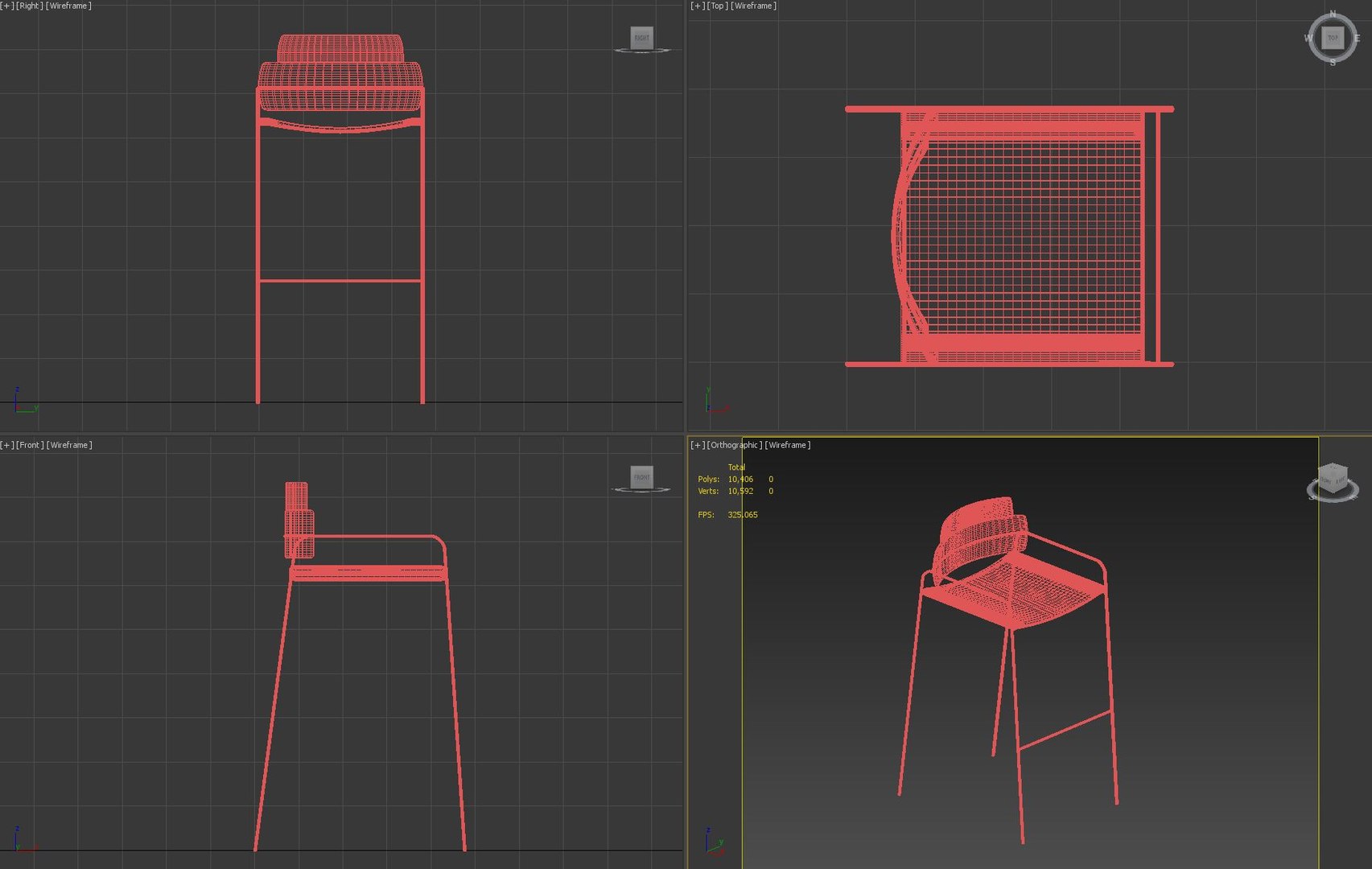Image resolution: width=1372 pixels, height=869 pixels.
Task: Open the Wireframe shading menu in Right viewport
Action: (69, 6)
